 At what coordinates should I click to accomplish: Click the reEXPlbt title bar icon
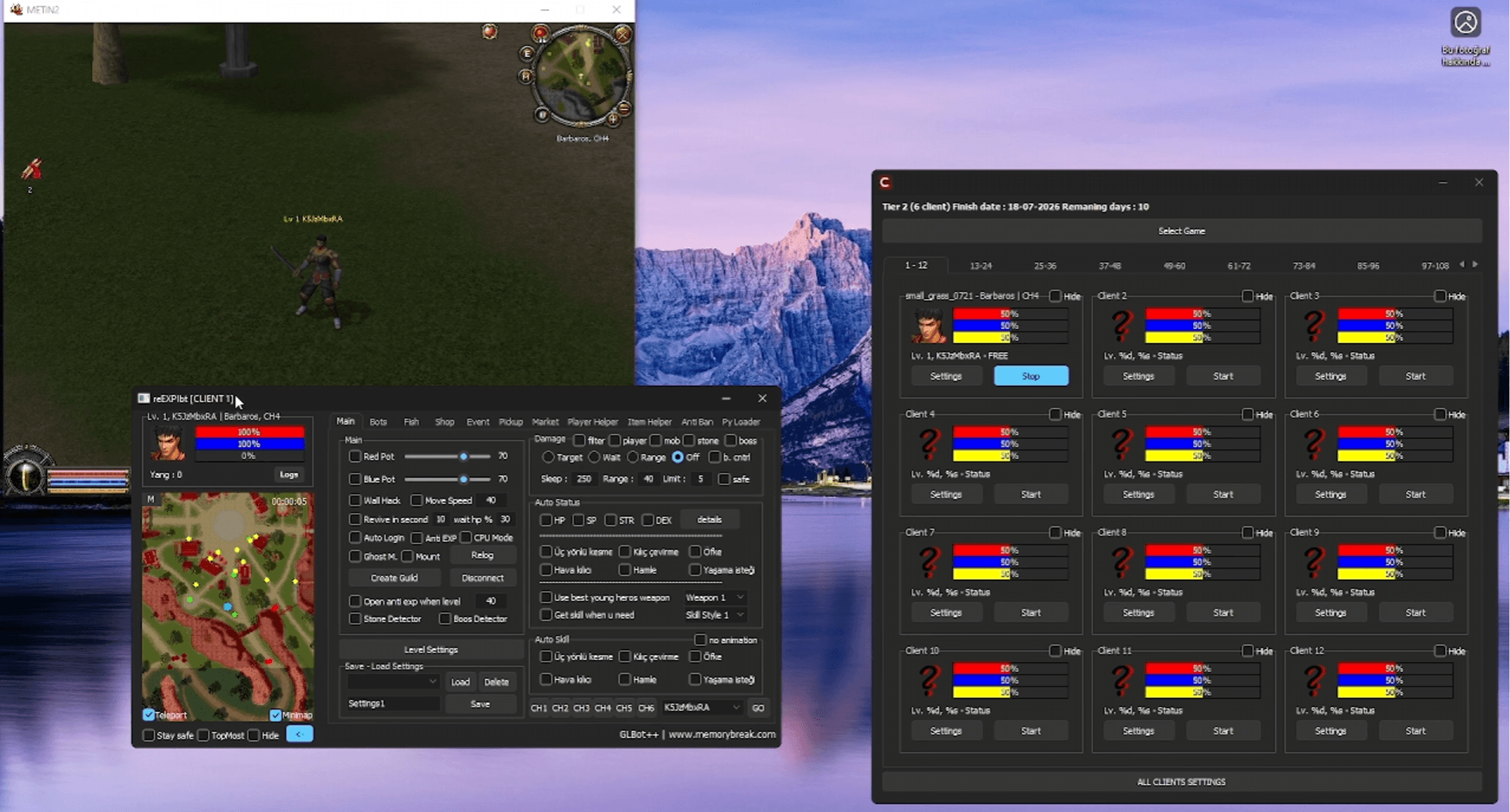144,398
